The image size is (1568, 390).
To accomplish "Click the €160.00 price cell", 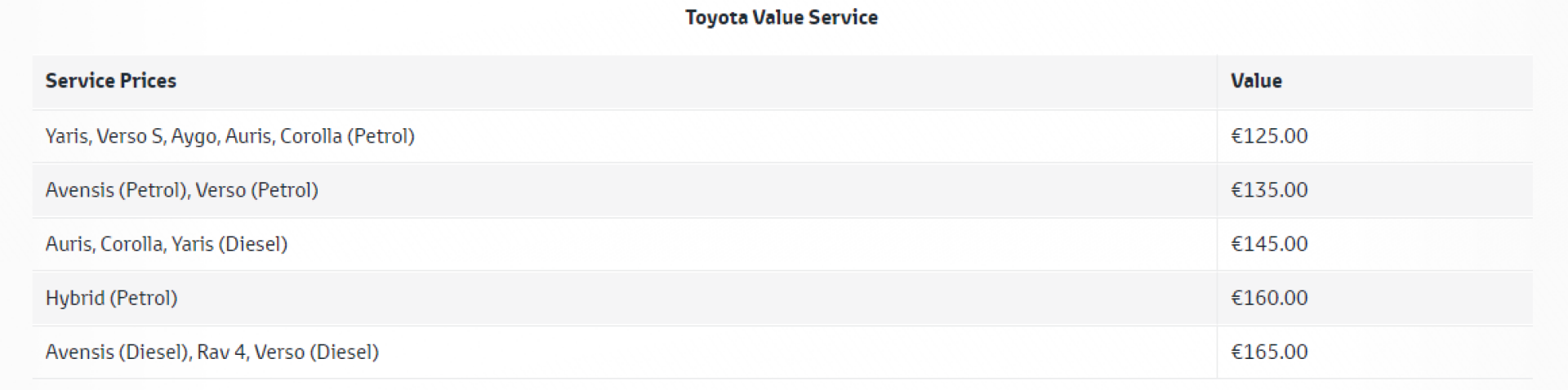I will pos(1269,298).
